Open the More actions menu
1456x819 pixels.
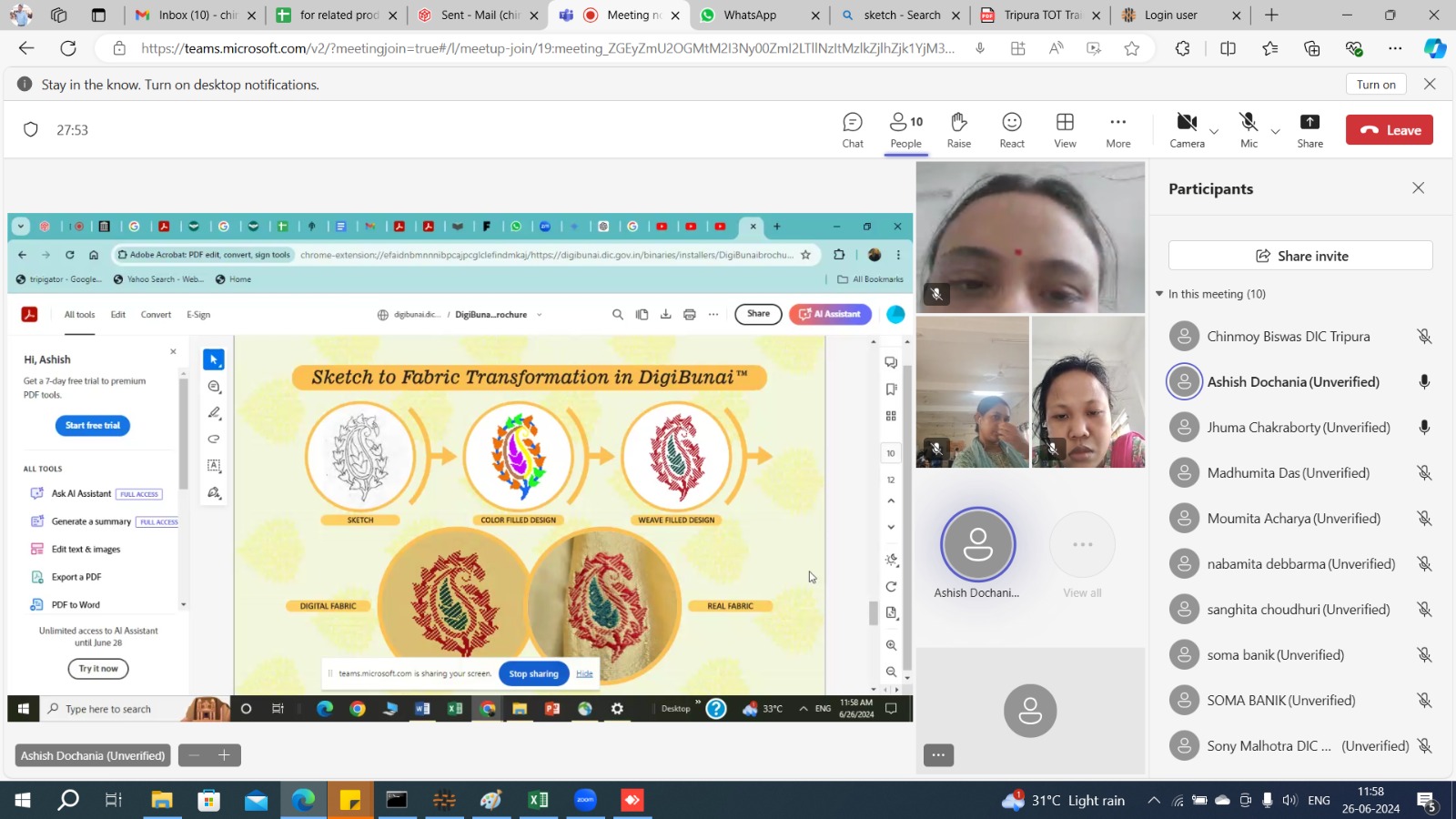point(1118,130)
